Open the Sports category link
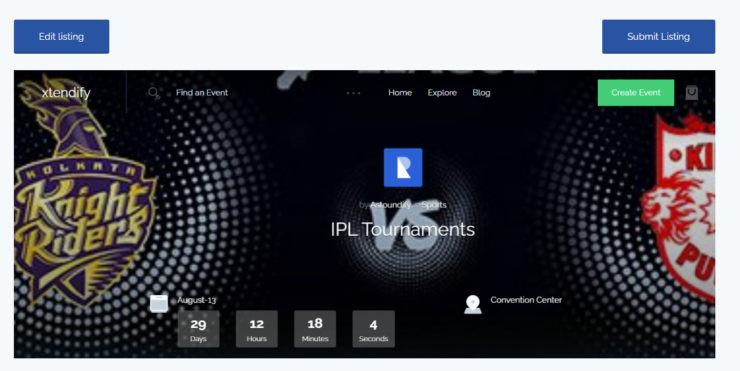740x371 pixels. coord(434,205)
